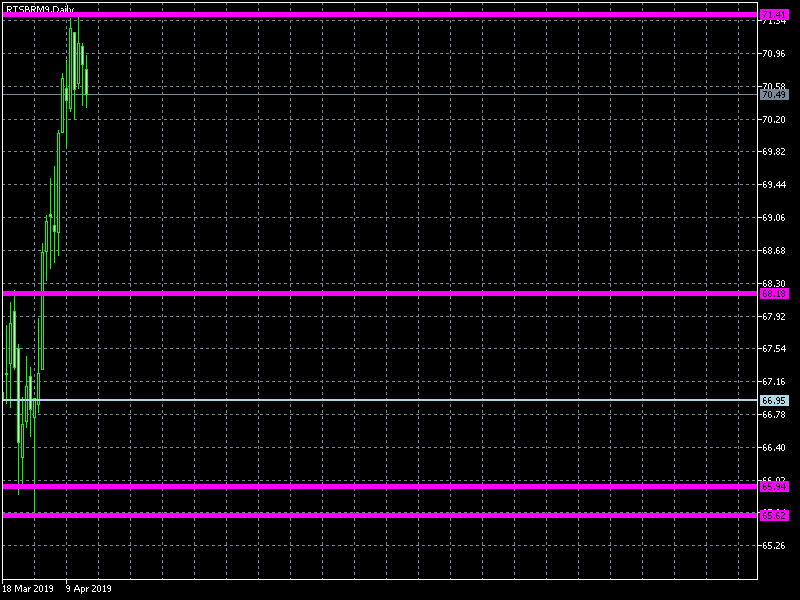Click the 66.40 price scale label
The image size is (800, 600).
(773, 447)
